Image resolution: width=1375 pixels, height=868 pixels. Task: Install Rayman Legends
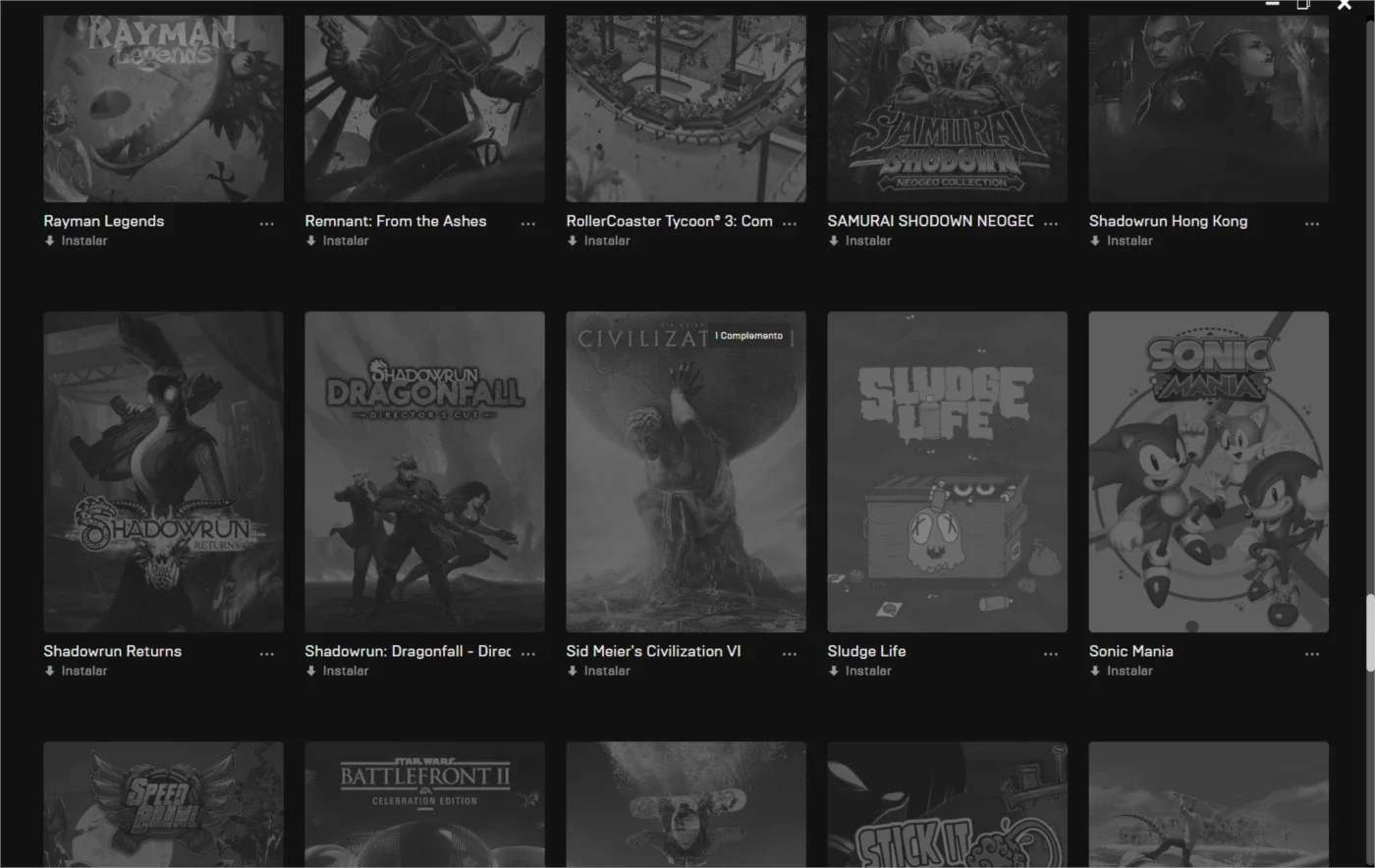tap(76, 241)
